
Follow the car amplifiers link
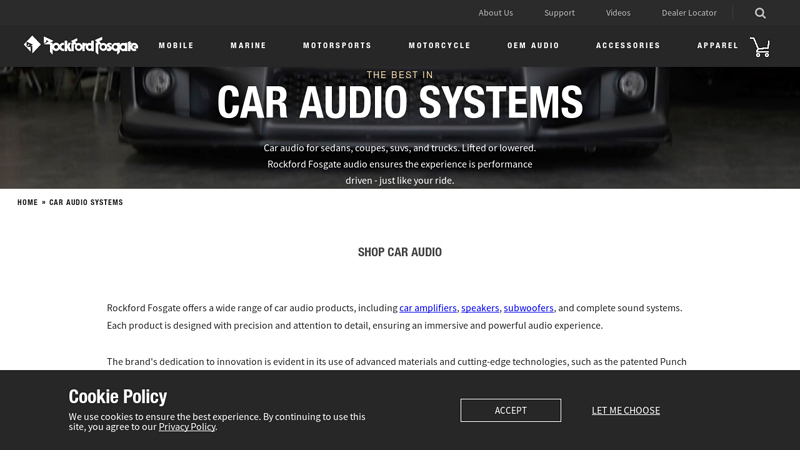point(428,308)
